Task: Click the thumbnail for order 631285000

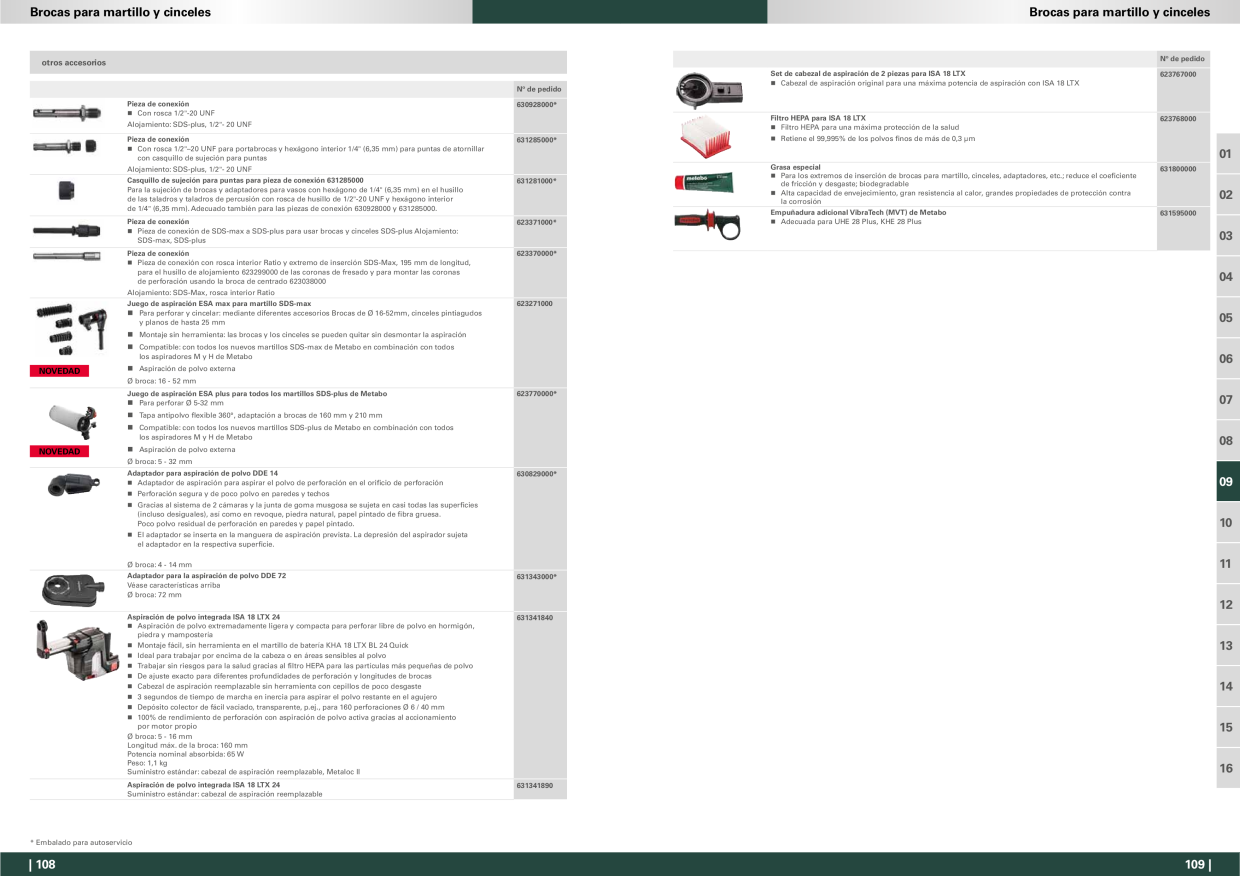Action: point(63,146)
